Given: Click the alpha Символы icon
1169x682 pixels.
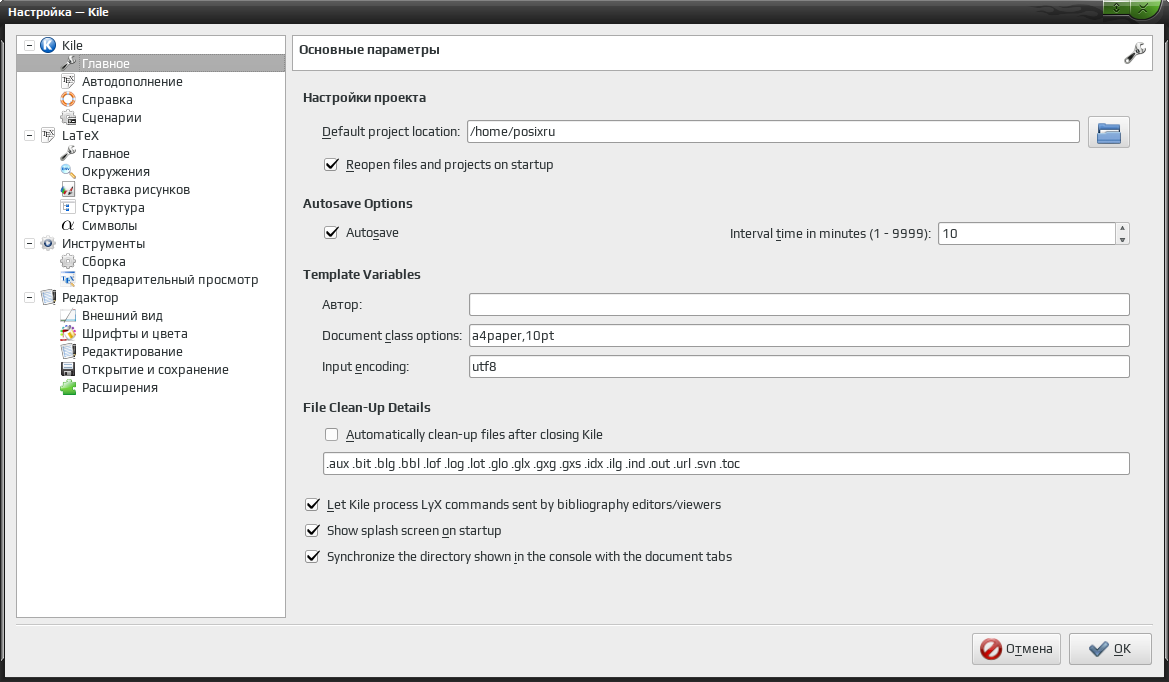Looking at the screenshot, I should point(68,225).
